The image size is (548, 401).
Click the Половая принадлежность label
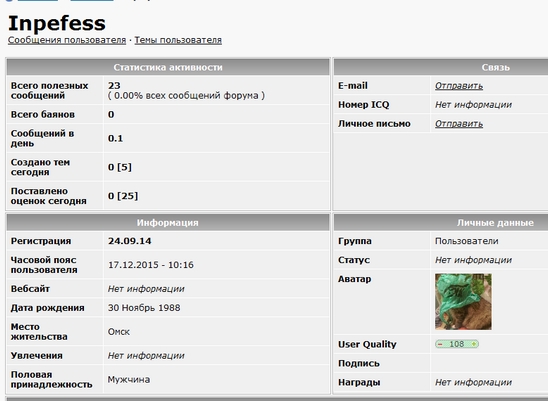[51, 380]
